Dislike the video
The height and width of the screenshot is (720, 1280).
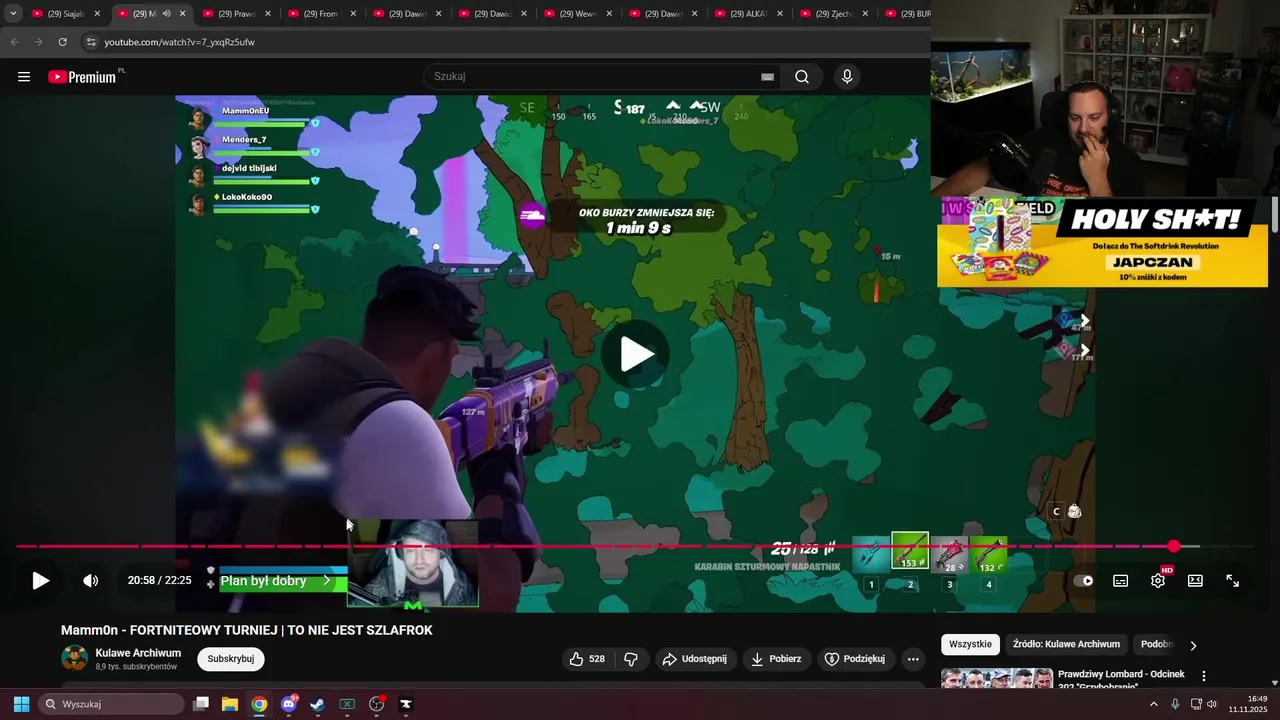[631, 659]
